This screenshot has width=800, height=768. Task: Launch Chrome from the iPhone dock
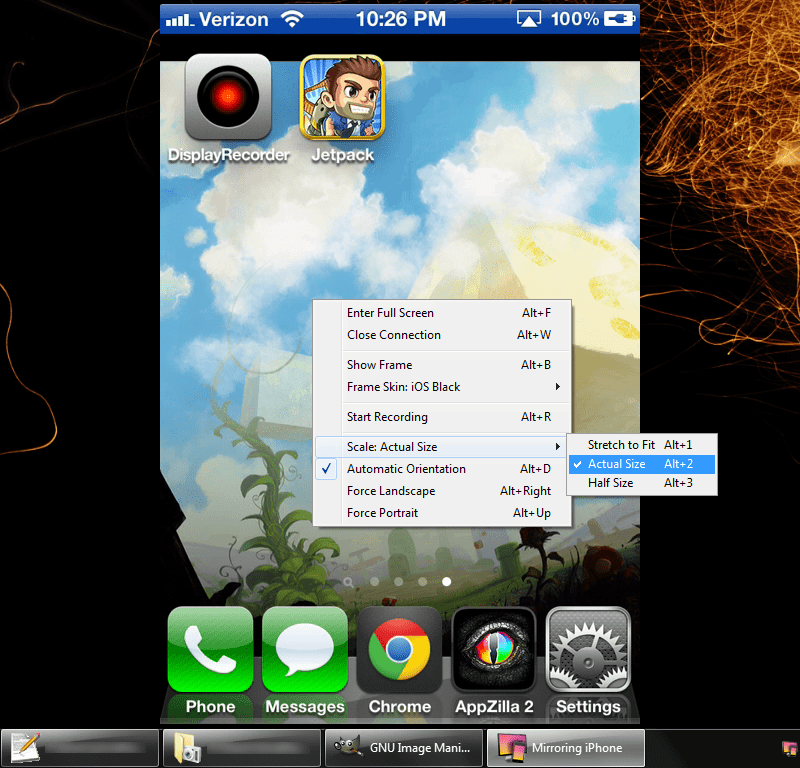[399, 649]
